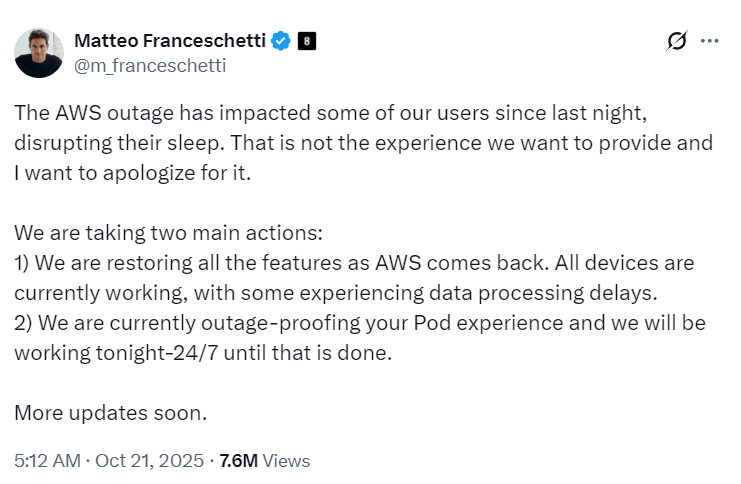Click the black square affiliation badge
Screen dimensions: 741x484
(x=308, y=41)
